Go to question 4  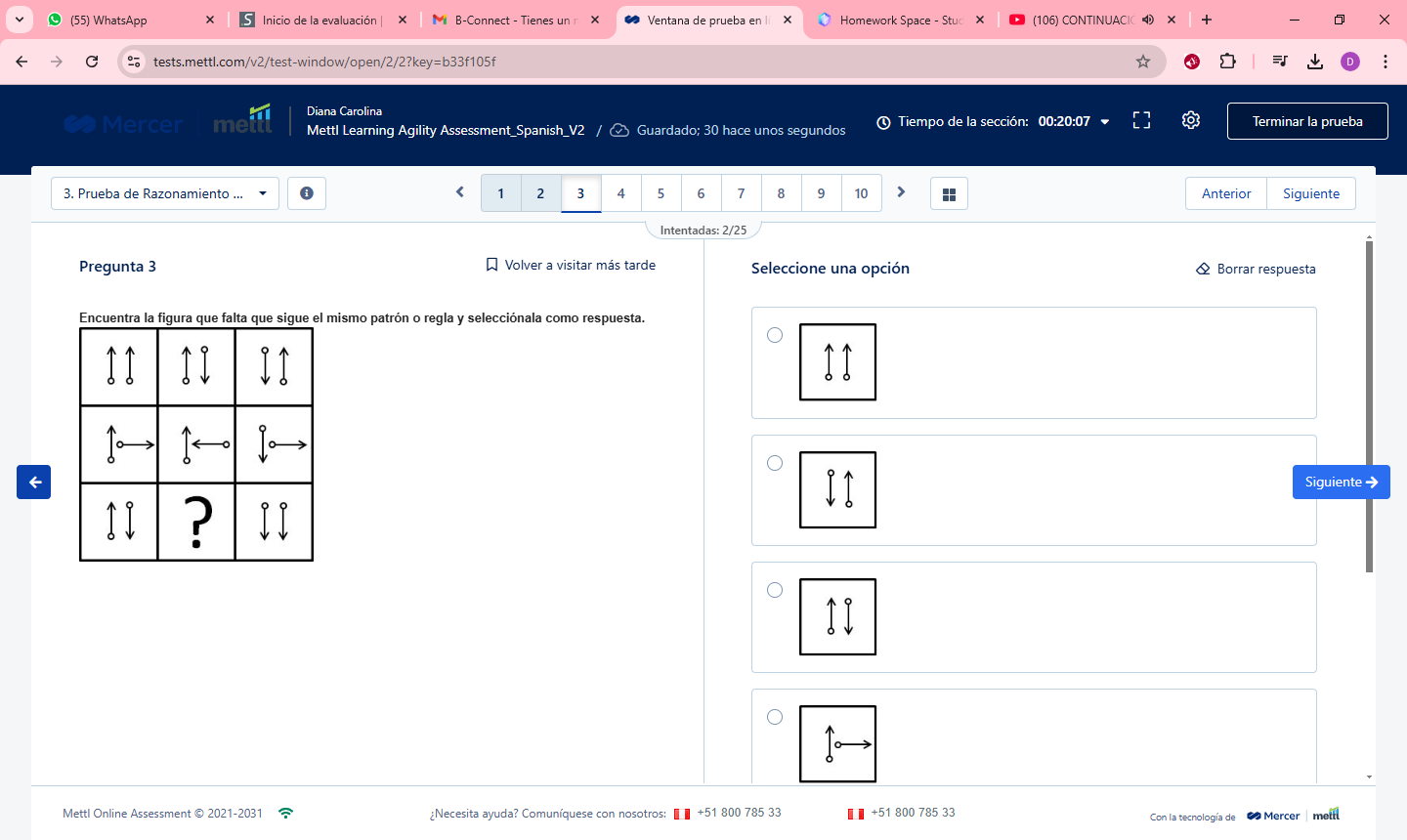[x=620, y=193]
